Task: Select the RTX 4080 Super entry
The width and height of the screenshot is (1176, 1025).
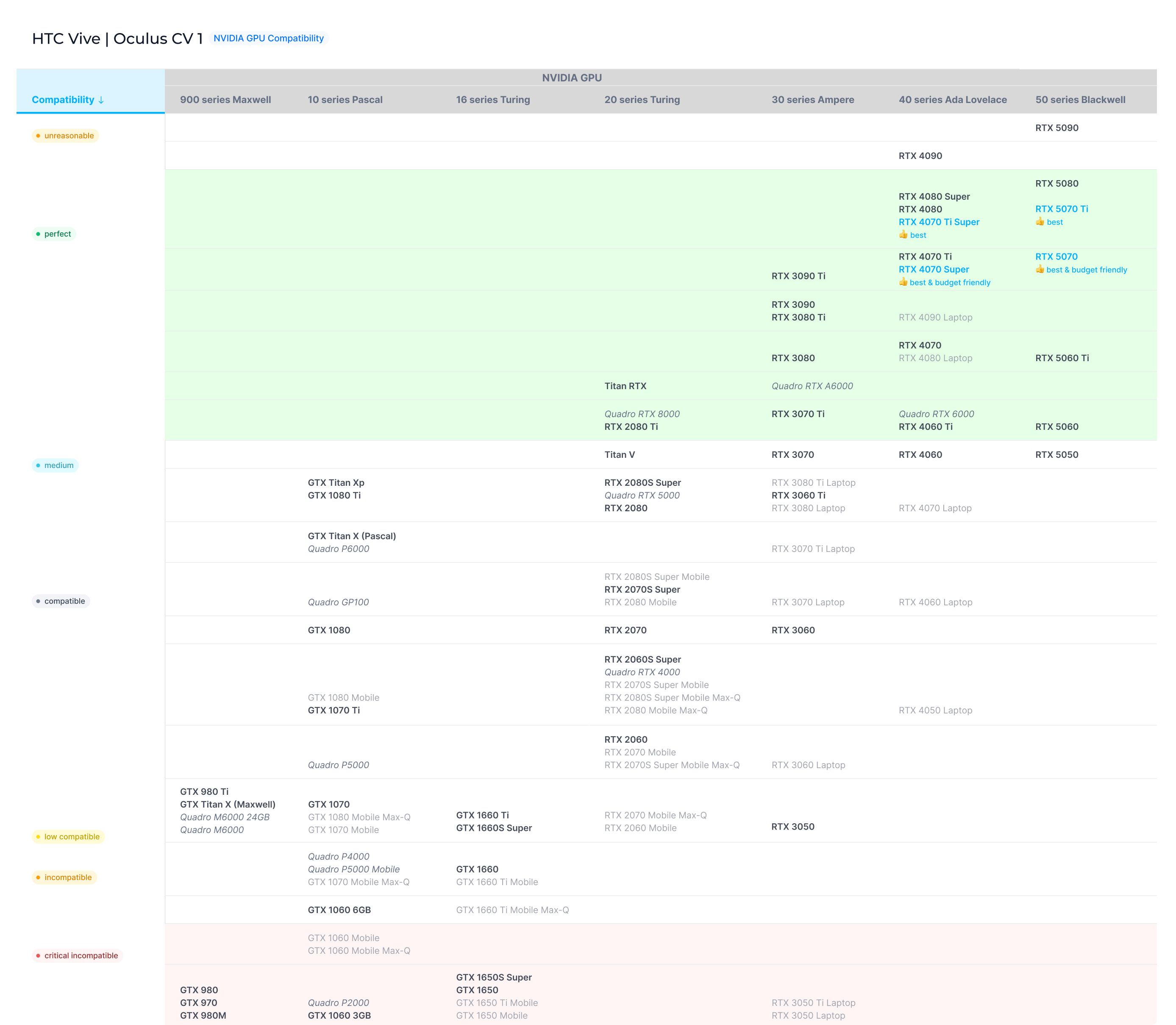Action: (934, 197)
